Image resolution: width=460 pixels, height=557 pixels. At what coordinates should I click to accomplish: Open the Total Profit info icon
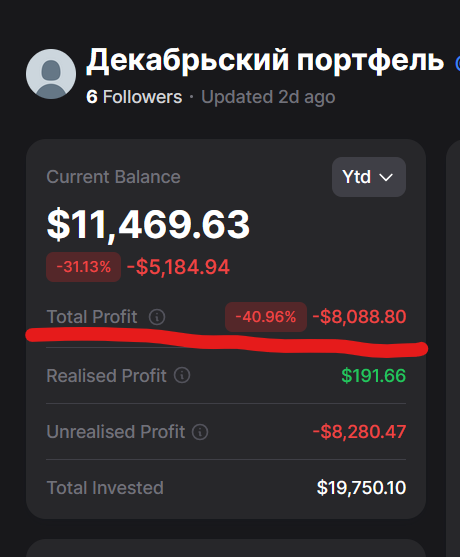[x=157, y=317]
